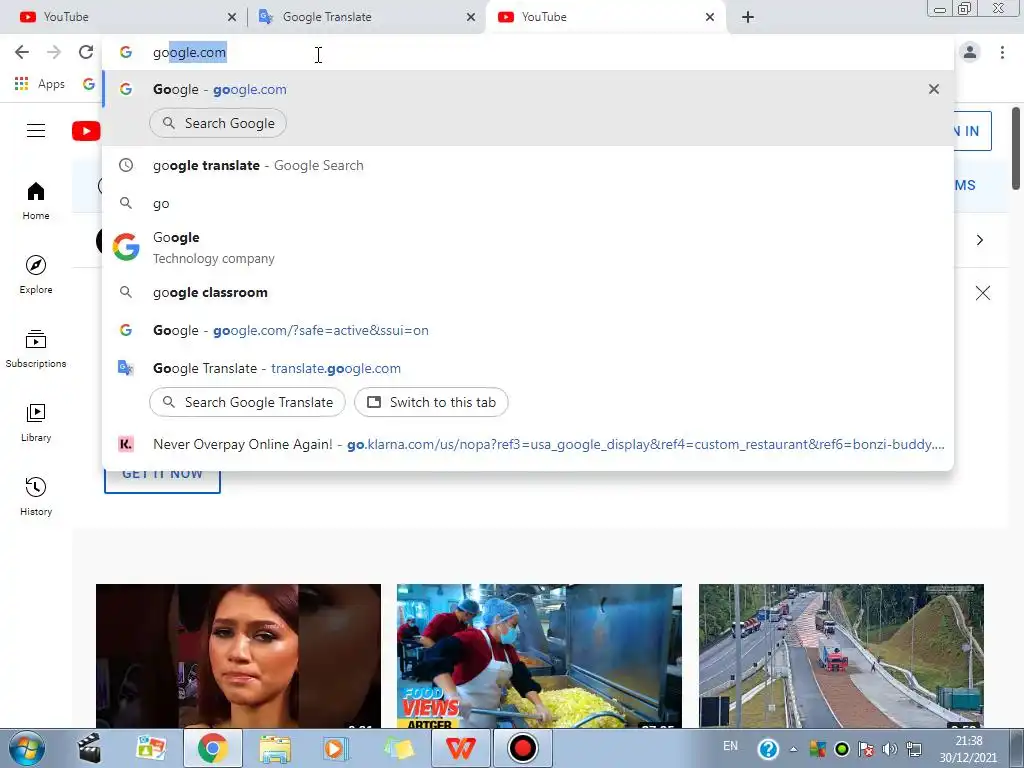This screenshot has width=1024, height=768.
Task: Open the crying woman video thumbnail
Action: point(238,656)
